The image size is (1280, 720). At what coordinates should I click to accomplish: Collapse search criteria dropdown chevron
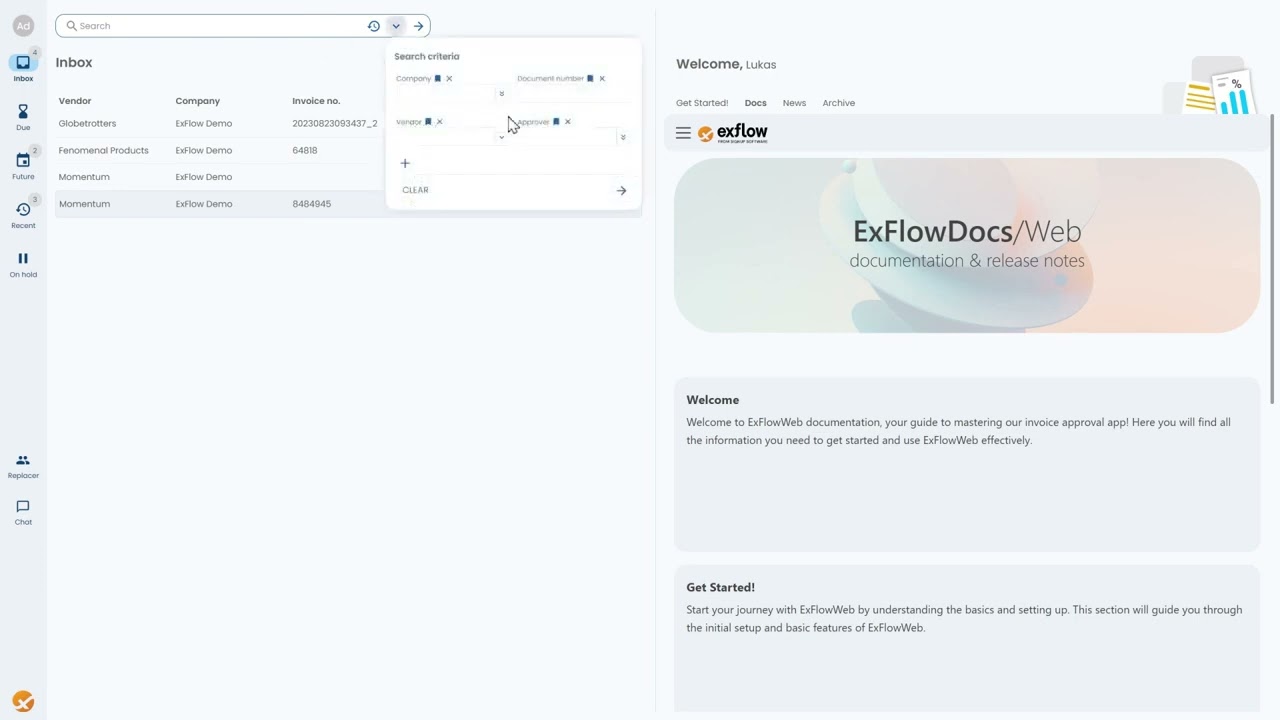pyautogui.click(x=396, y=26)
